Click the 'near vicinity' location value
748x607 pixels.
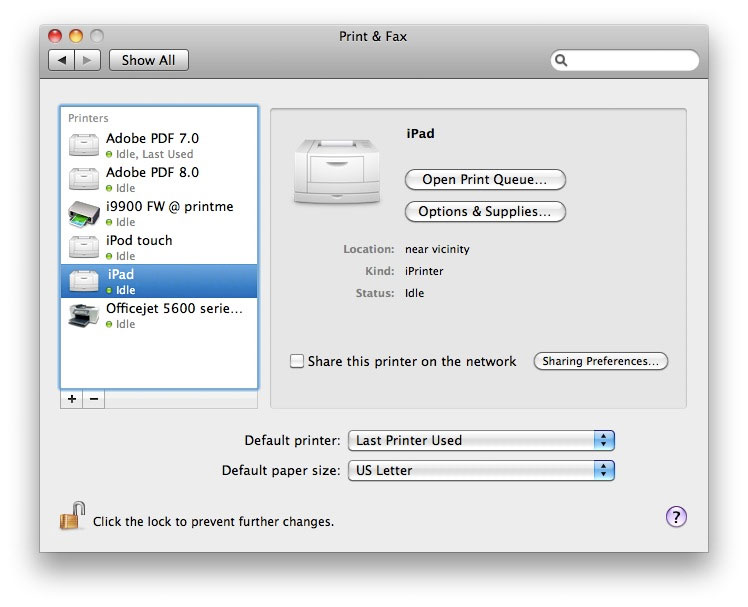(x=437, y=249)
